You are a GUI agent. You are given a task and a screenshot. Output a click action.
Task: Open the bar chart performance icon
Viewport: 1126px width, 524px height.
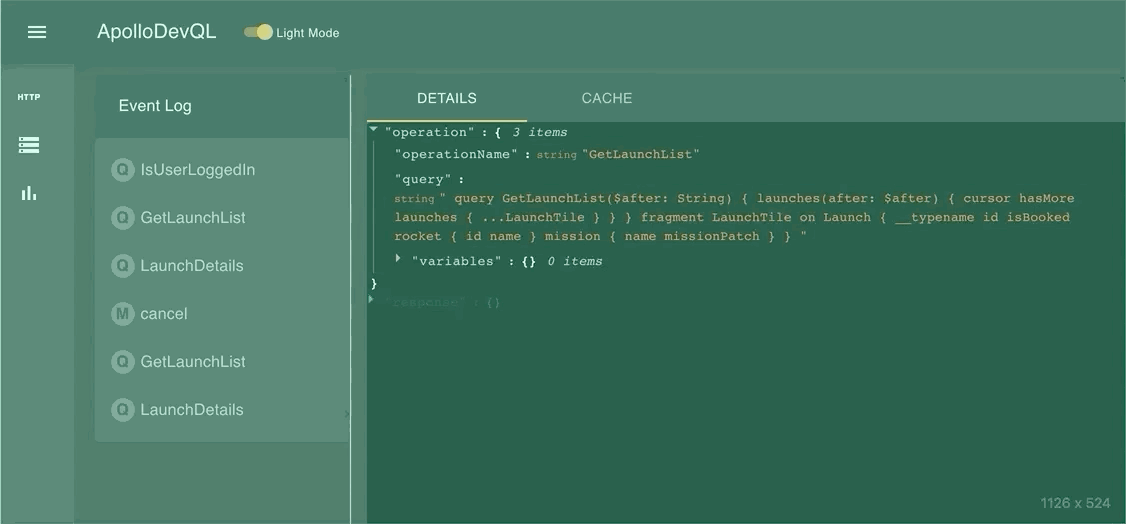[29, 193]
